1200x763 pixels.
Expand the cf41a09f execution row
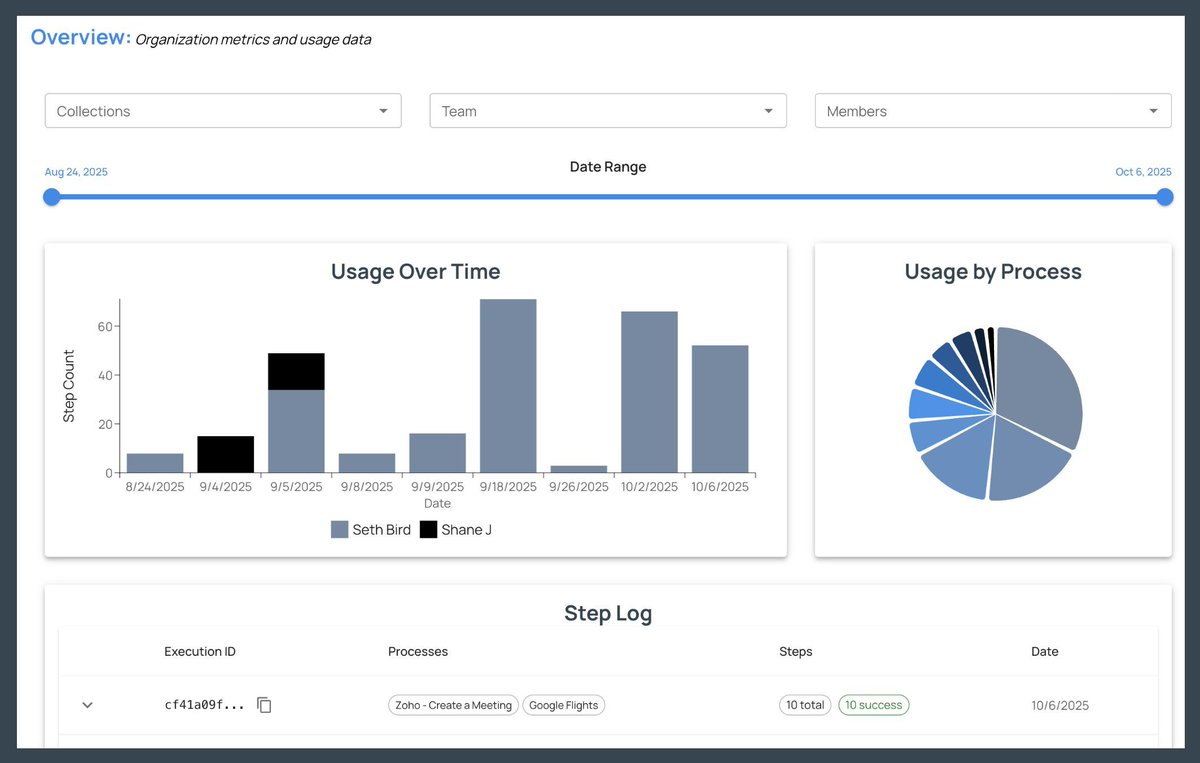87,705
